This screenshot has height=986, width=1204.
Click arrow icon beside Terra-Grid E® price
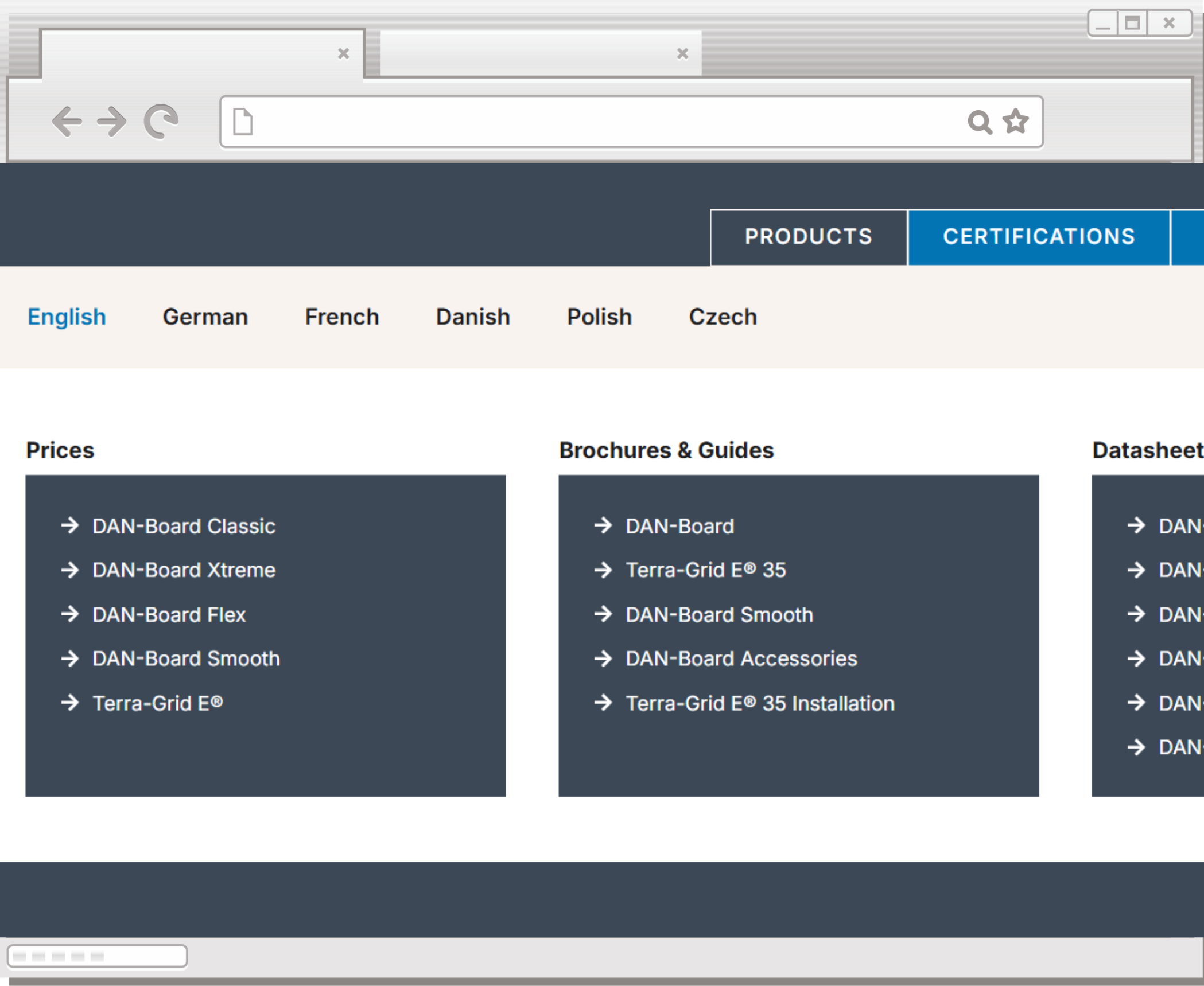click(x=70, y=703)
